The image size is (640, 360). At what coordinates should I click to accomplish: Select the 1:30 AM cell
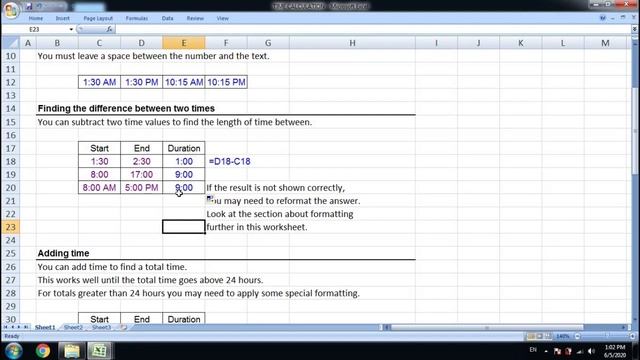tap(99, 82)
